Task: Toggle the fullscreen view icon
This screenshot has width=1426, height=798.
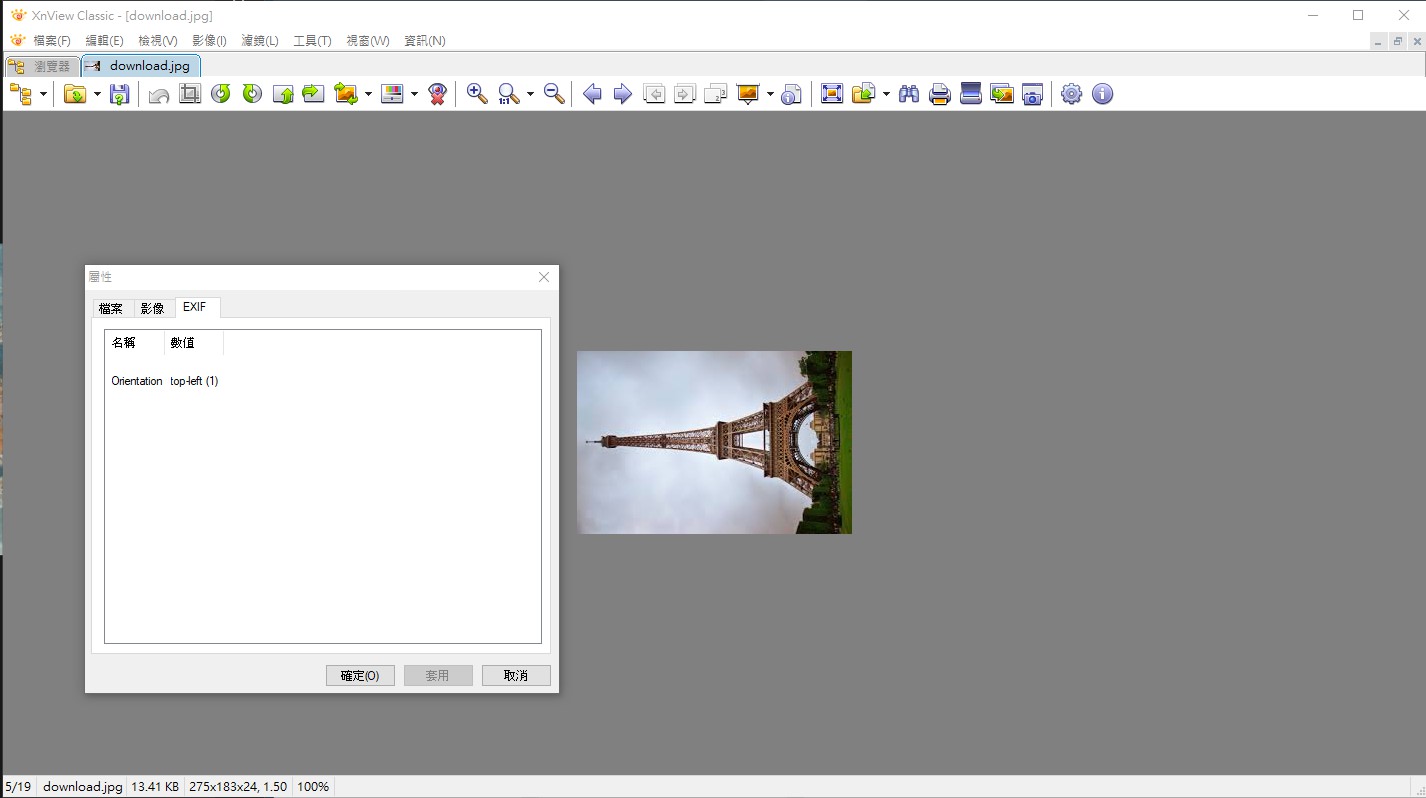Action: 832,94
